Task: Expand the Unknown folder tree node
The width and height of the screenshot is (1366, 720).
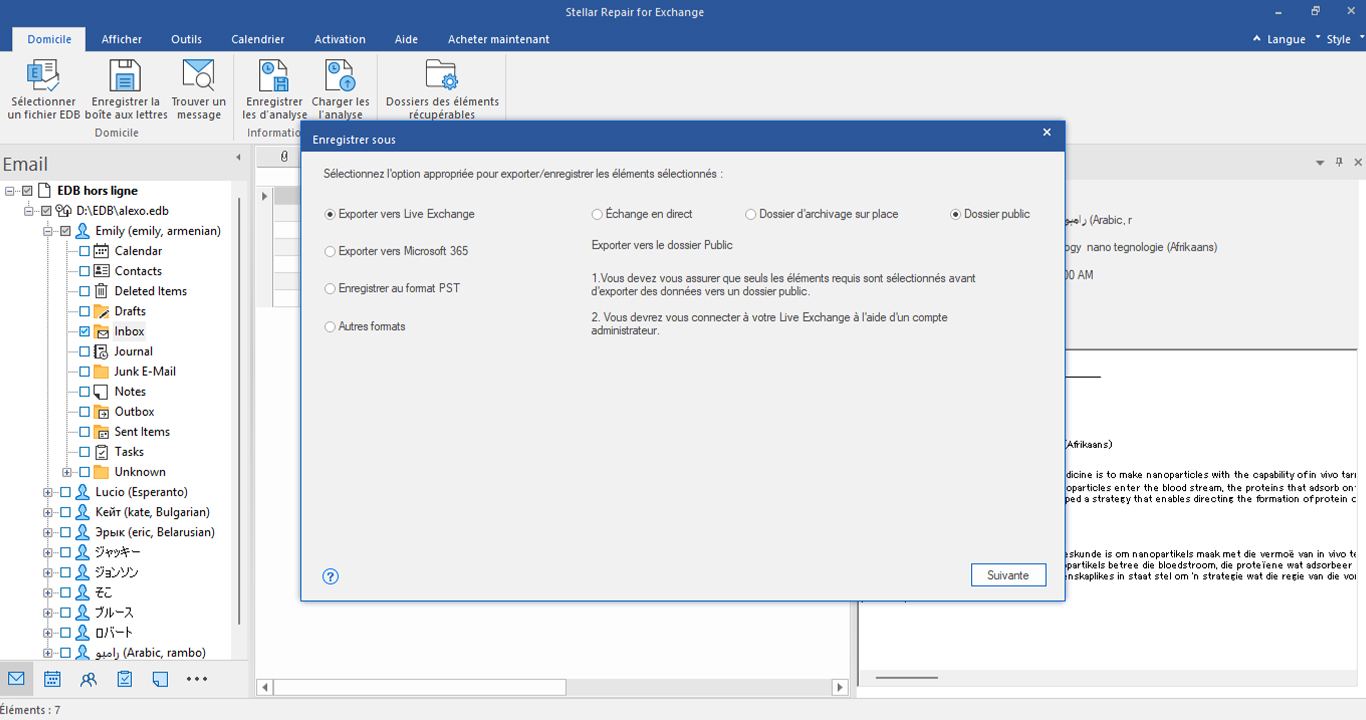Action: tap(66, 472)
